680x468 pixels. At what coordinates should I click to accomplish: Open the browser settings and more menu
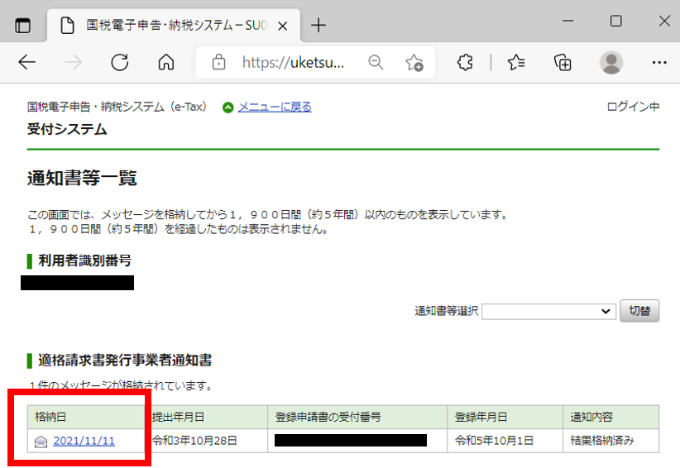[x=658, y=62]
